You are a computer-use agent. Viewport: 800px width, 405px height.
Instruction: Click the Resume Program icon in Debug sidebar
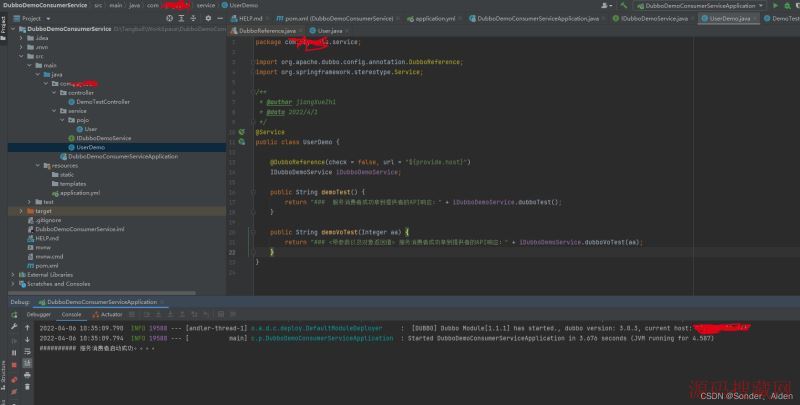tap(14, 340)
